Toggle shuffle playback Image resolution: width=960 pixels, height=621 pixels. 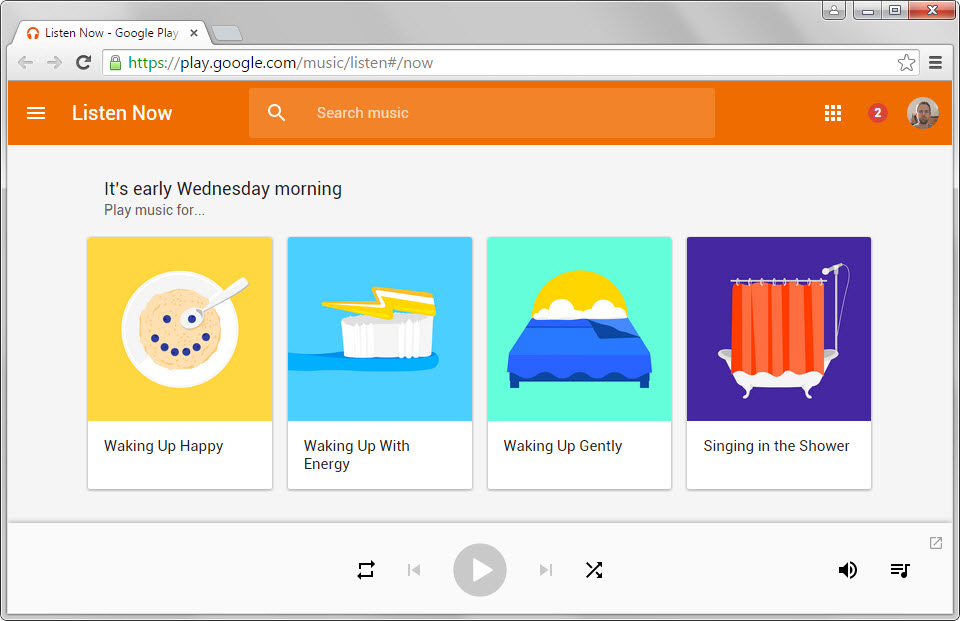point(594,570)
